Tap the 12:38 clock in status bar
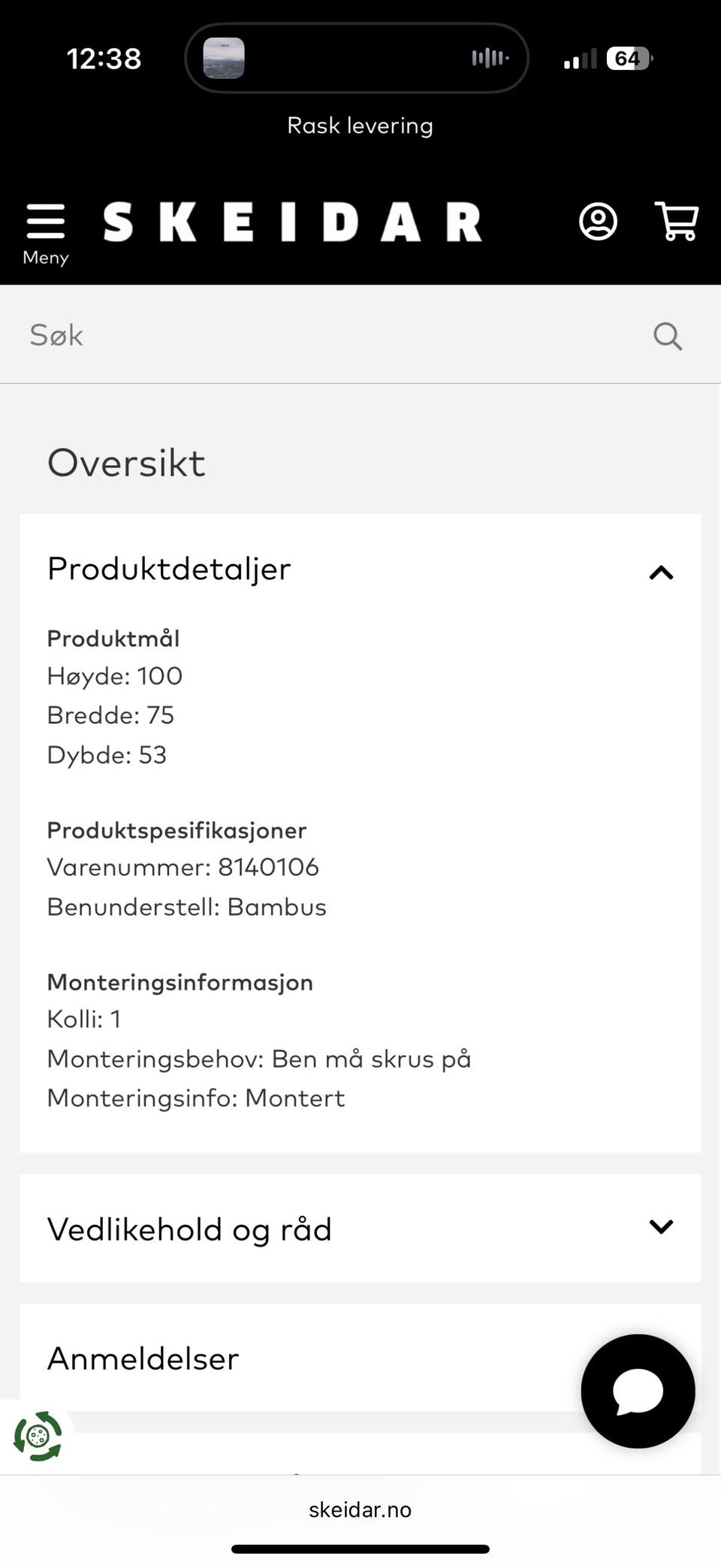This screenshot has height=1568, width=721. tap(104, 59)
